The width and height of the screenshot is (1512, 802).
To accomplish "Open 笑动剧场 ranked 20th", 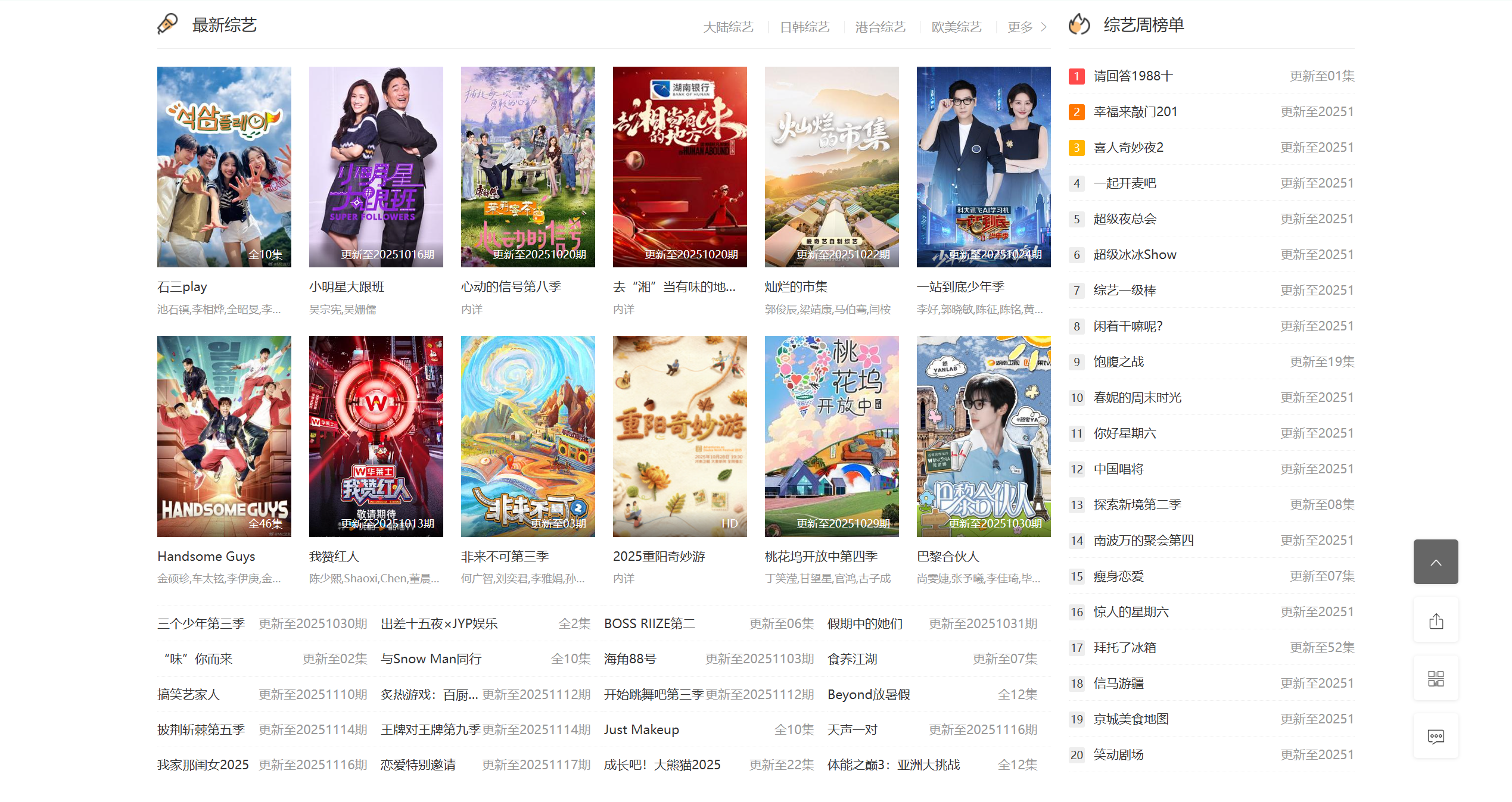I will click(1118, 754).
